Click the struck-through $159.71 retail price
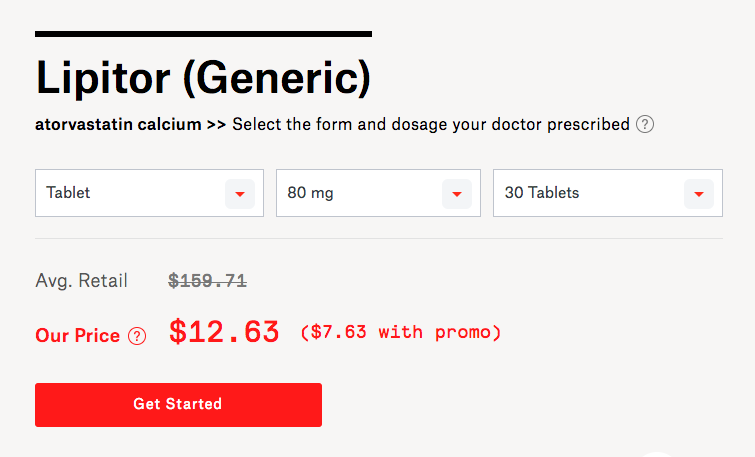The width and height of the screenshot is (755, 457). (208, 281)
